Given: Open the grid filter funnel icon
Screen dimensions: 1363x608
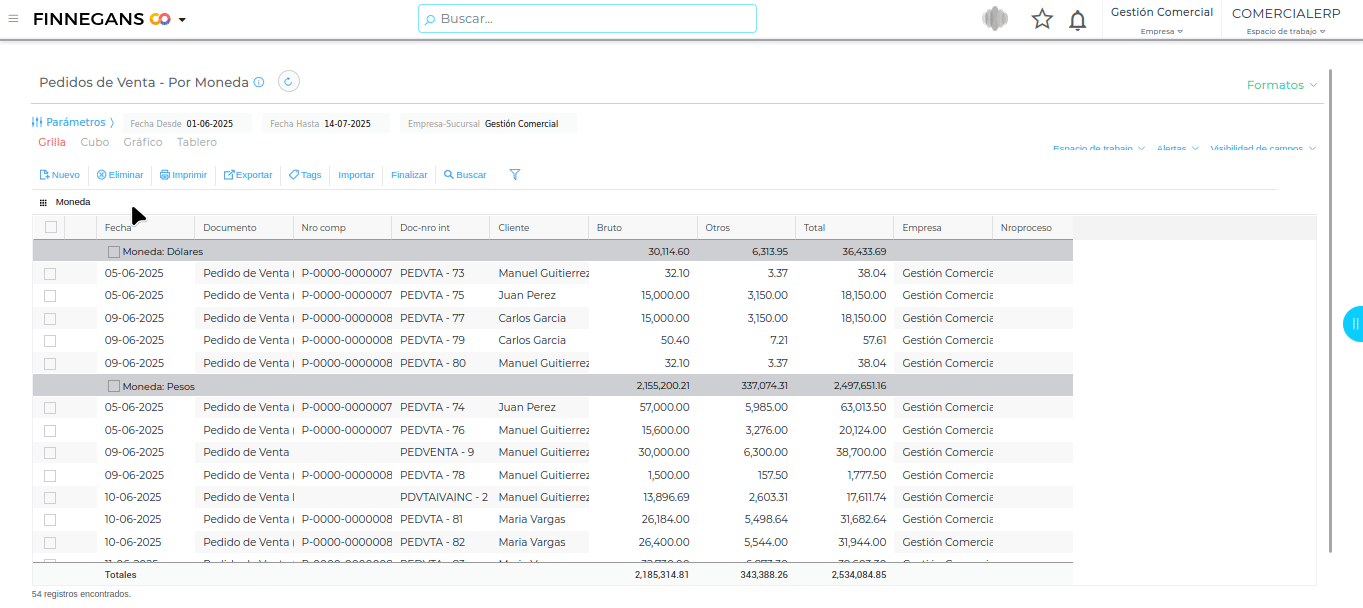Looking at the screenshot, I should pyautogui.click(x=515, y=175).
